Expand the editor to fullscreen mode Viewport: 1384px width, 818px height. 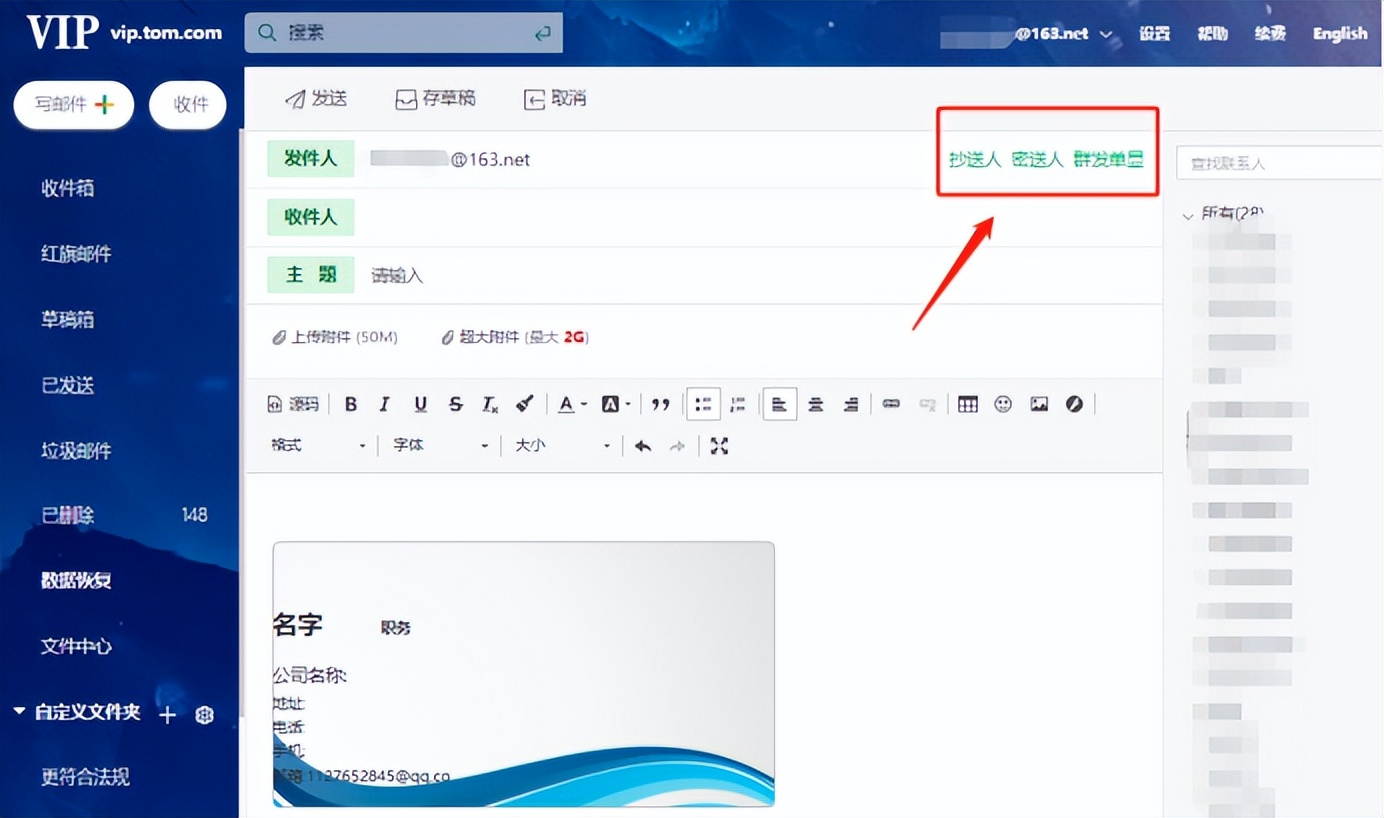pyautogui.click(x=719, y=445)
